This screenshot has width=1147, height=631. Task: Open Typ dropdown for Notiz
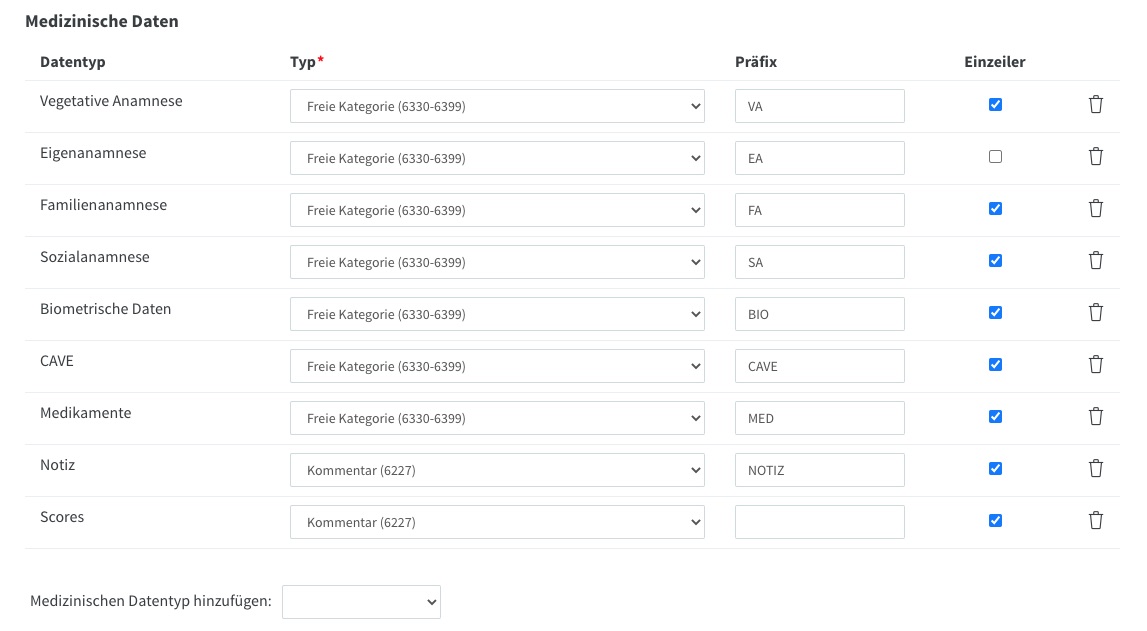497,470
